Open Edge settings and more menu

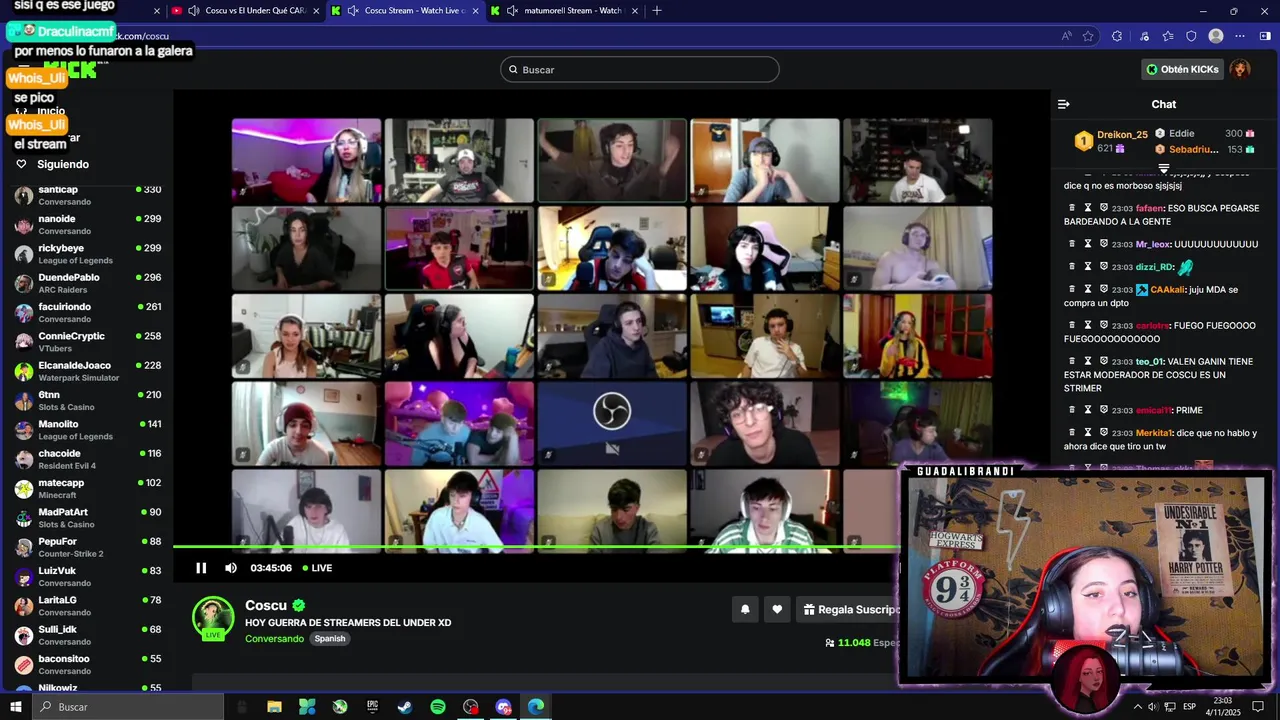click(x=1240, y=36)
